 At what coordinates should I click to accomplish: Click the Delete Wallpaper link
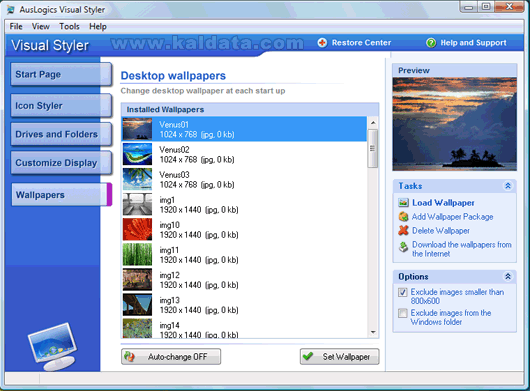441,231
